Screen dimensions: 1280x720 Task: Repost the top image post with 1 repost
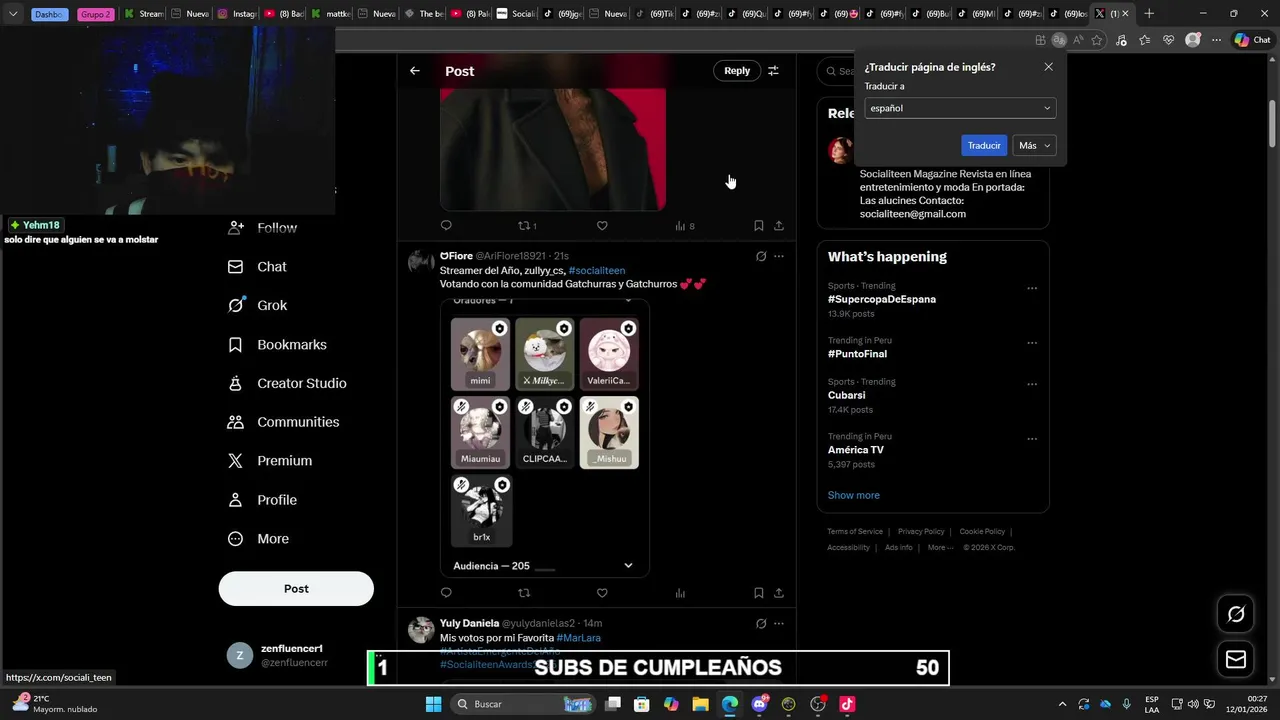point(527,226)
